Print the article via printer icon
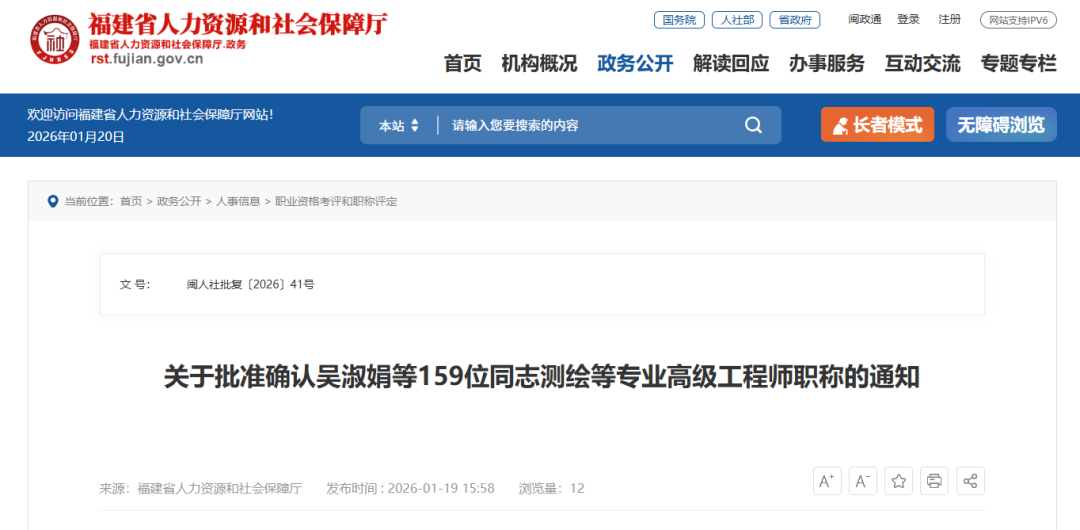Image resolution: width=1080 pixels, height=530 pixels. pyautogui.click(x=935, y=481)
